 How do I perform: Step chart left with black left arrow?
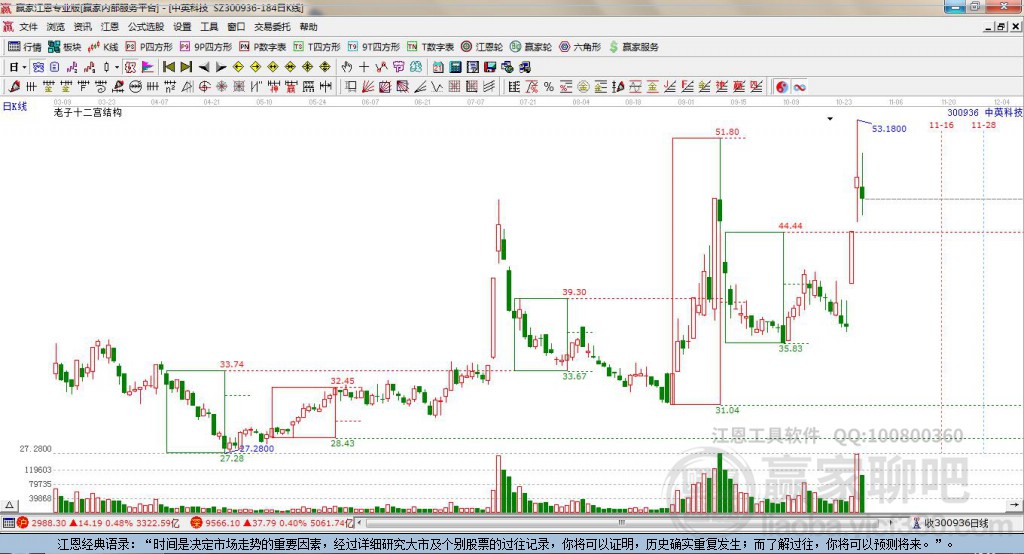click(x=204, y=67)
